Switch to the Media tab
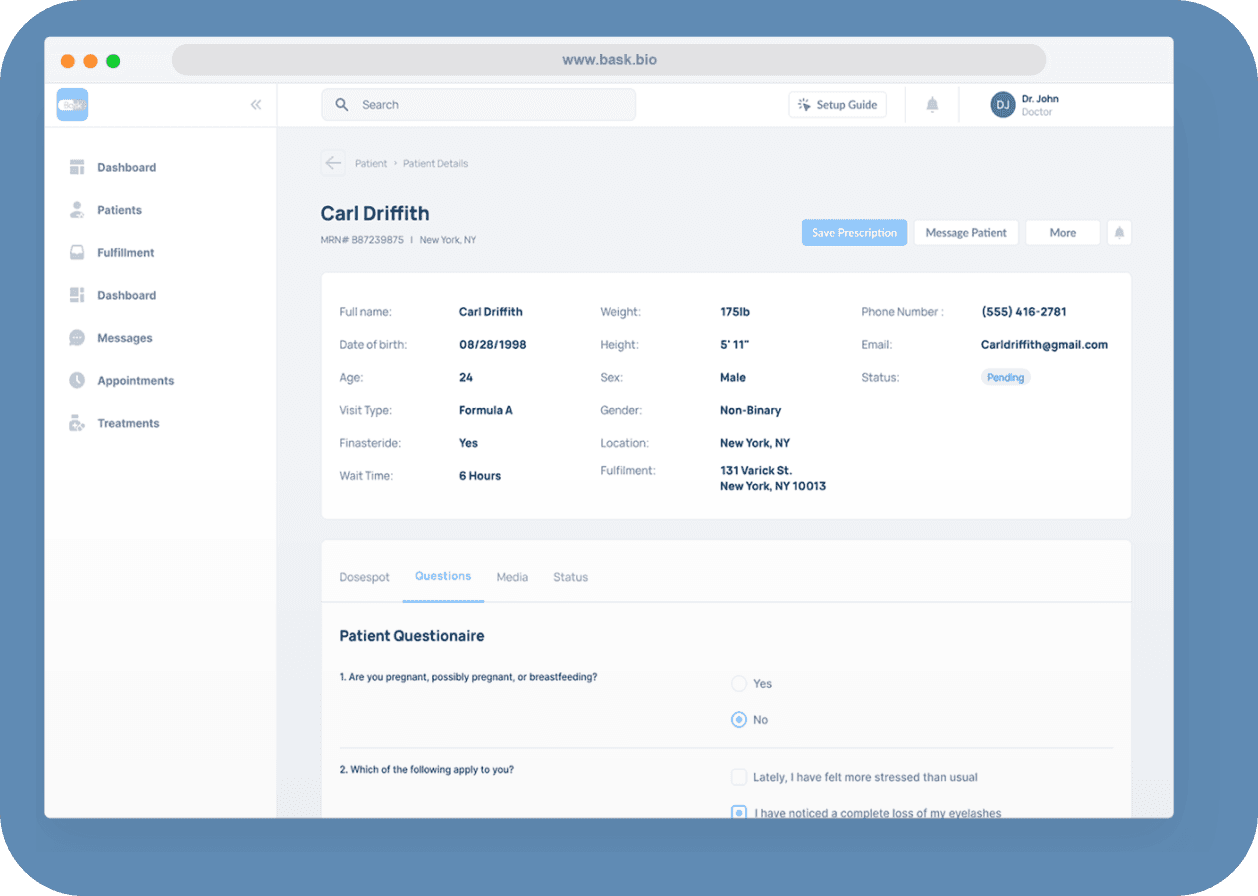This screenshot has width=1258, height=896. tap(512, 577)
